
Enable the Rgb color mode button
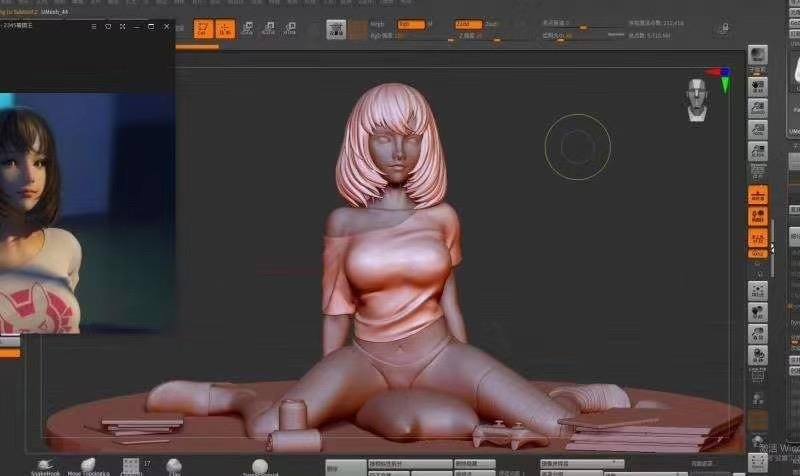(410, 23)
